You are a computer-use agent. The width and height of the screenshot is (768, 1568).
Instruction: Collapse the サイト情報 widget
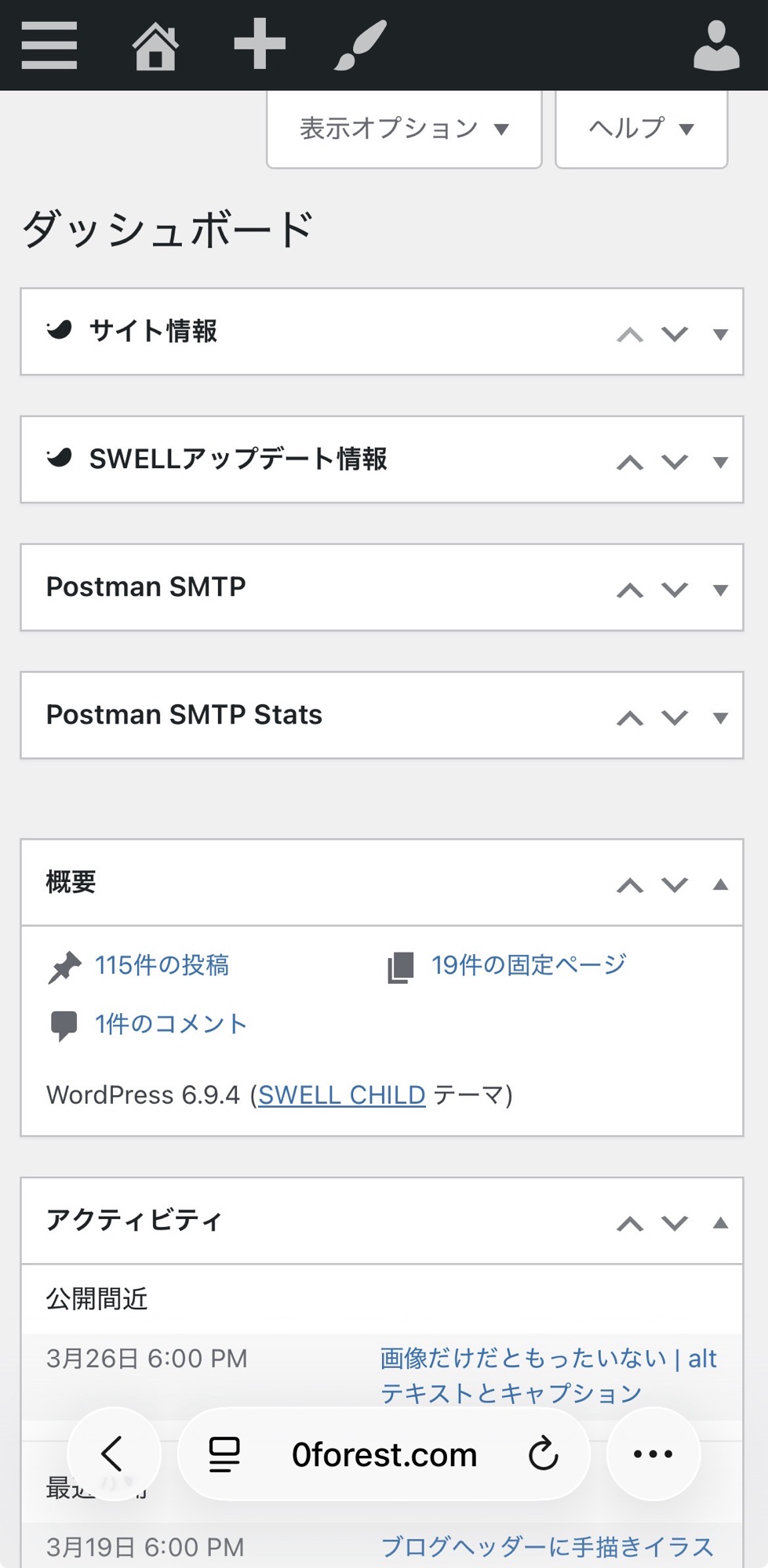click(719, 332)
